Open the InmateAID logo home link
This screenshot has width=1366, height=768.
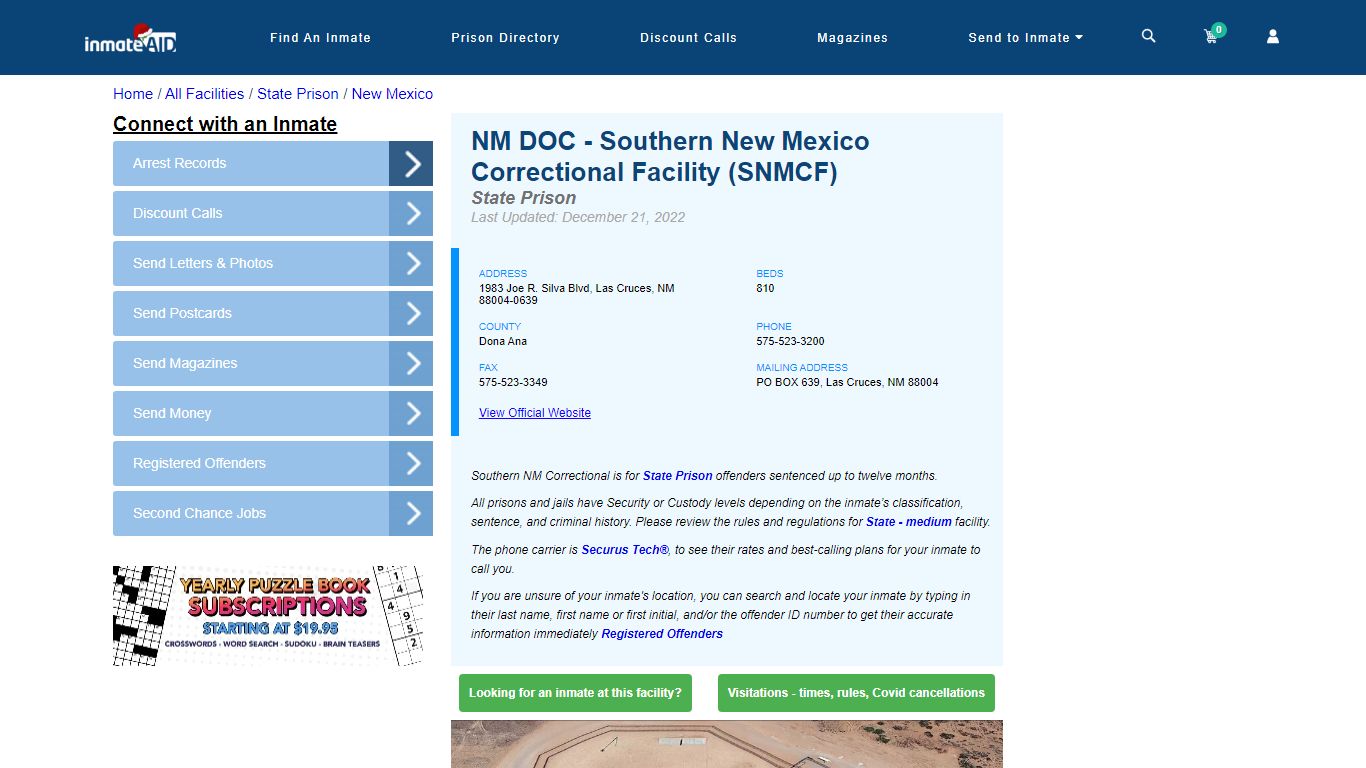click(x=130, y=38)
